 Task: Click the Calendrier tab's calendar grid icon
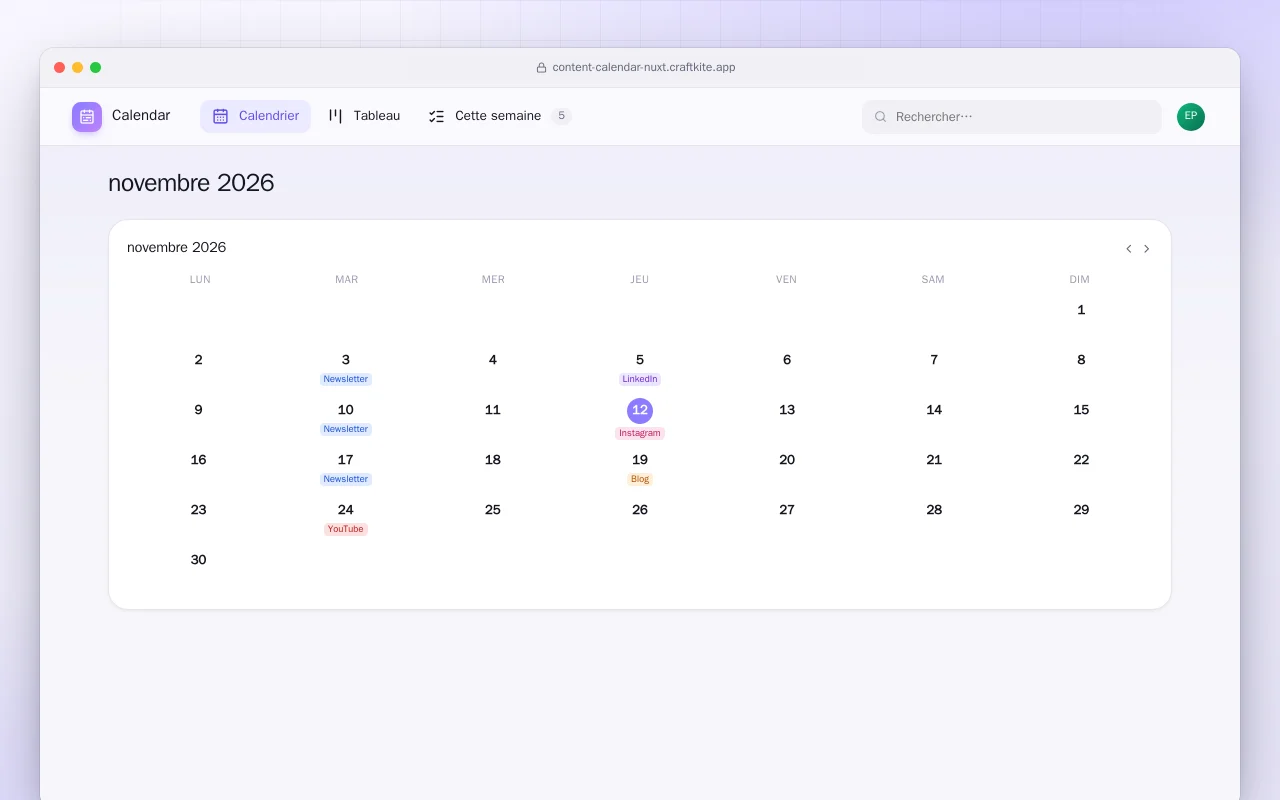click(221, 116)
